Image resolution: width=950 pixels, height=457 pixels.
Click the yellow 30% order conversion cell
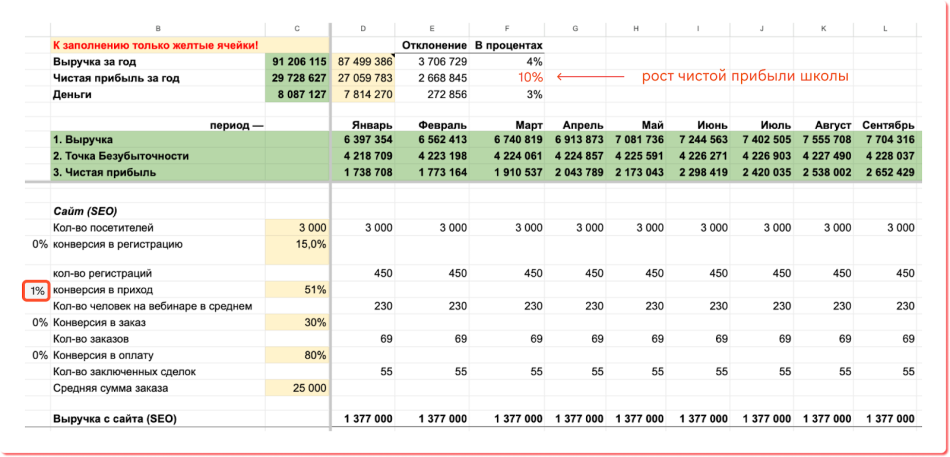point(297,322)
